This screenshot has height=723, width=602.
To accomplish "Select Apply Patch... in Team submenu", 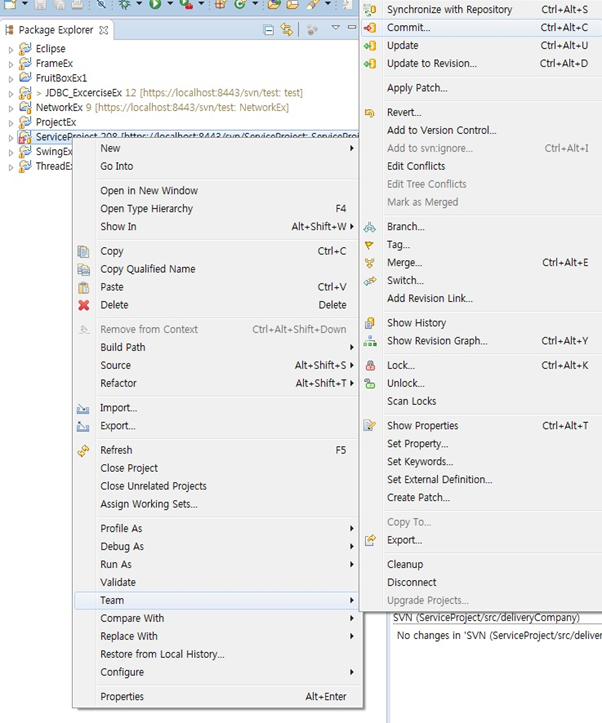I will pyautogui.click(x=482, y=88).
